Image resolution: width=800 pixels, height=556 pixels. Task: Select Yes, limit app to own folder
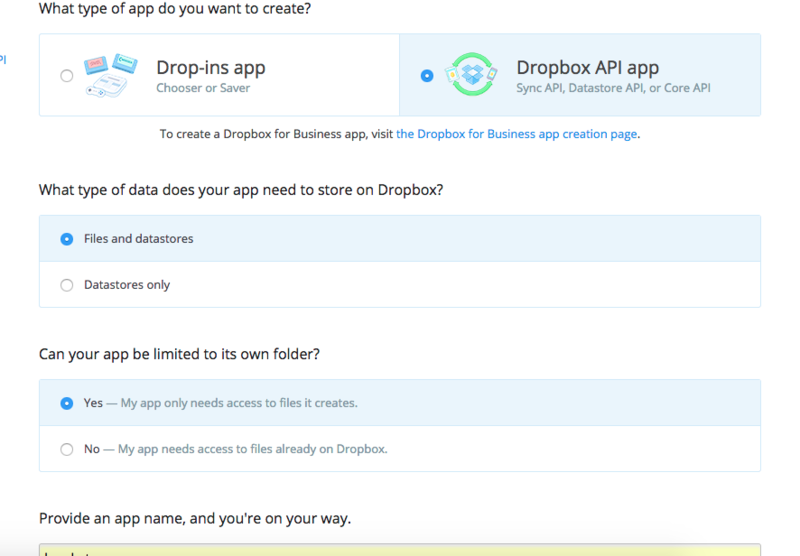coord(67,403)
